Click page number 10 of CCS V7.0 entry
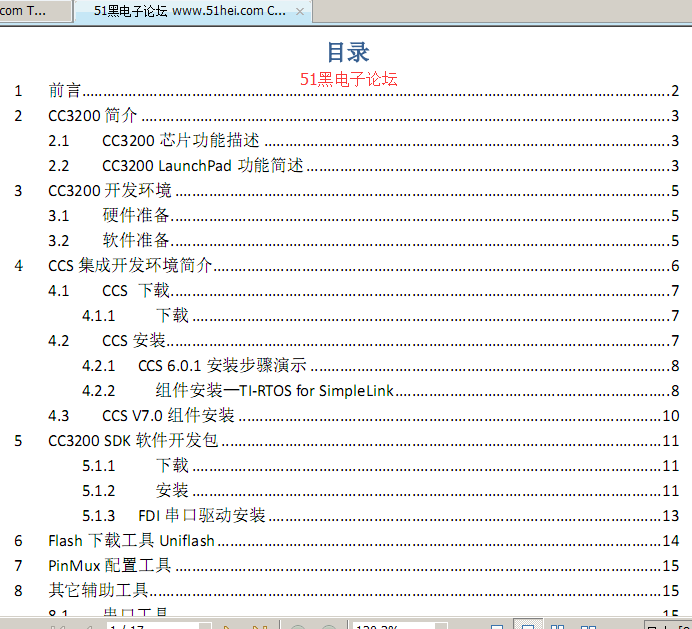Screen dimensions: 692x629 pyautogui.click(x=671, y=416)
